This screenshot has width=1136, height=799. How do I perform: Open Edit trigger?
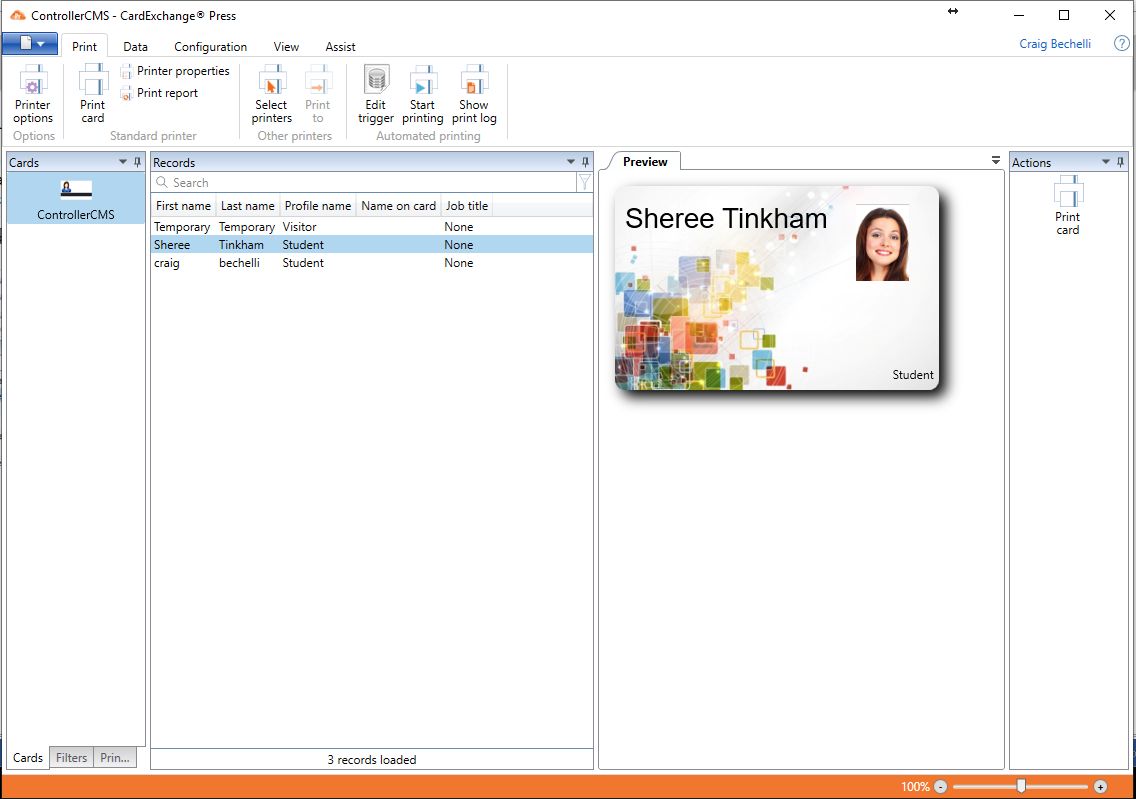pos(375,95)
